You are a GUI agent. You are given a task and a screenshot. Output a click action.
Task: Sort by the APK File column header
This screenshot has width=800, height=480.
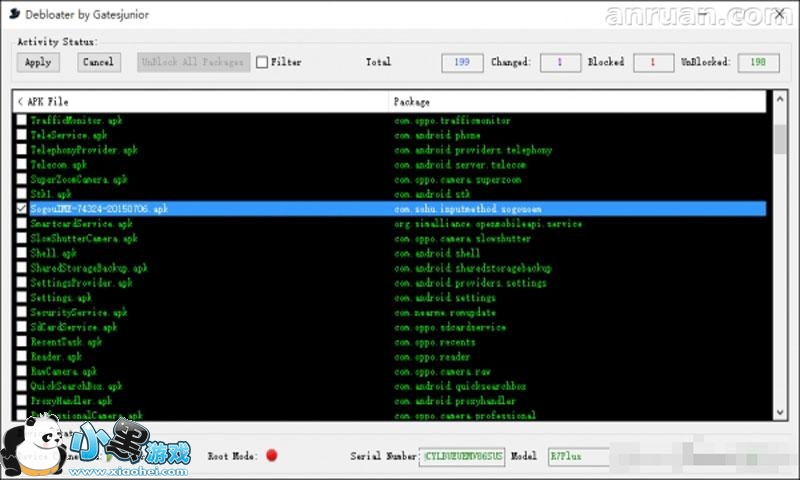(x=200, y=102)
